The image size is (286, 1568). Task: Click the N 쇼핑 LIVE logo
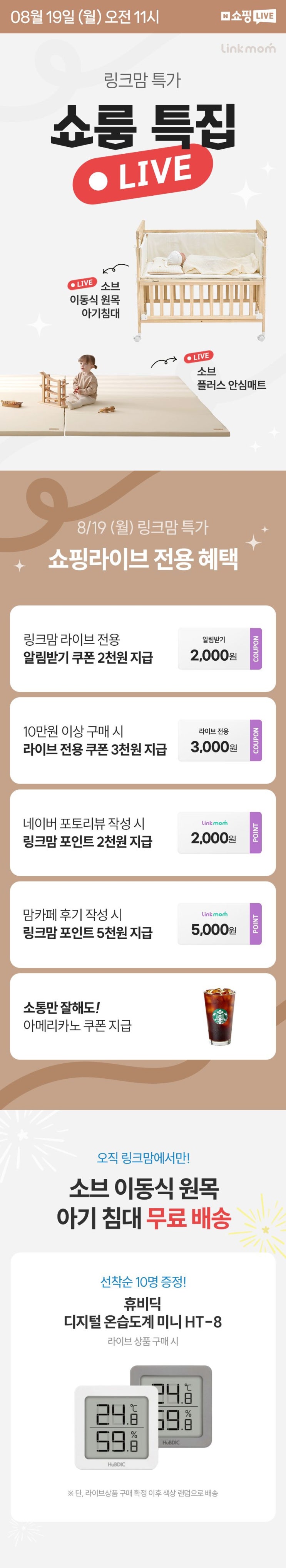click(x=248, y=17)
